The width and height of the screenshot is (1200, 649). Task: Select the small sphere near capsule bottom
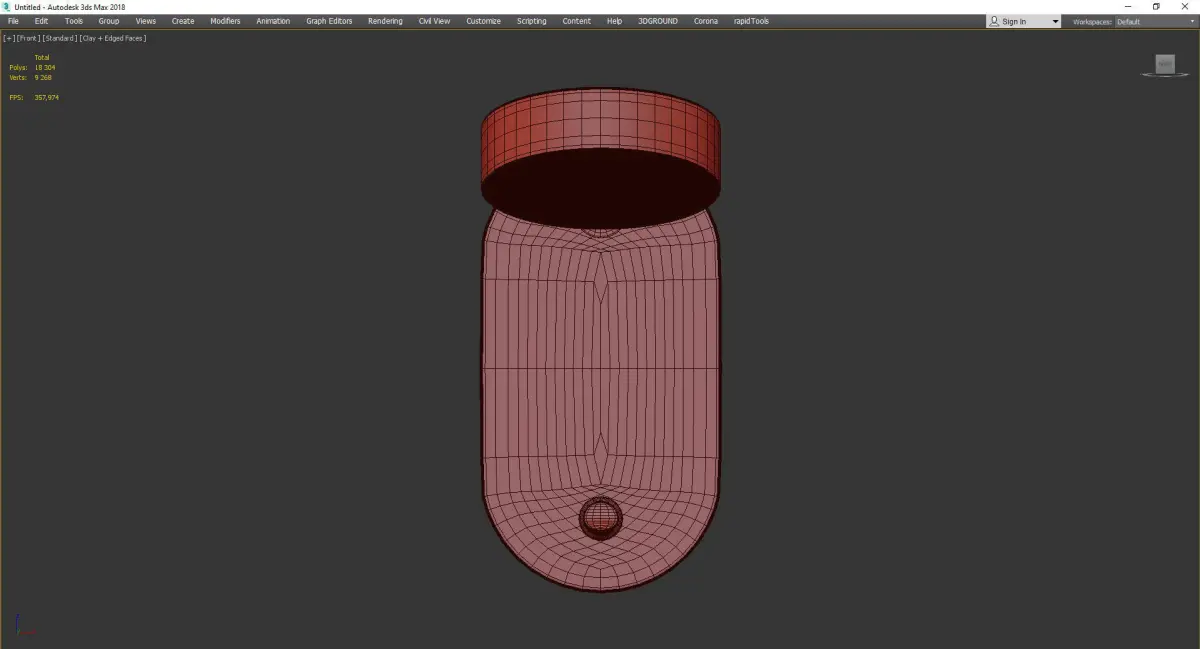[601, 517]
